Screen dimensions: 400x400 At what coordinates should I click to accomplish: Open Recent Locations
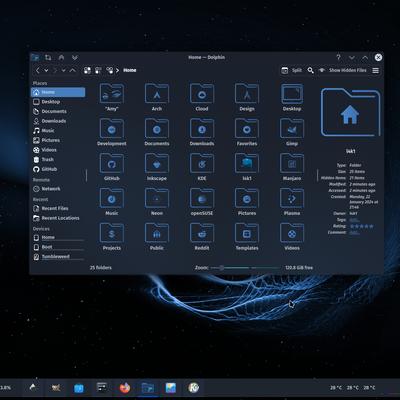click(58, 218)
